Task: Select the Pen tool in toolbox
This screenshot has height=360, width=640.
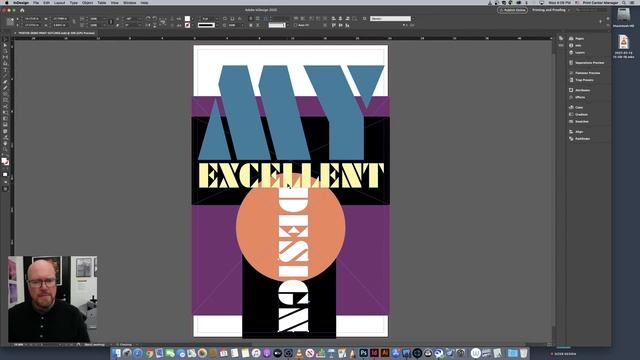Action: tap(5, 82)
